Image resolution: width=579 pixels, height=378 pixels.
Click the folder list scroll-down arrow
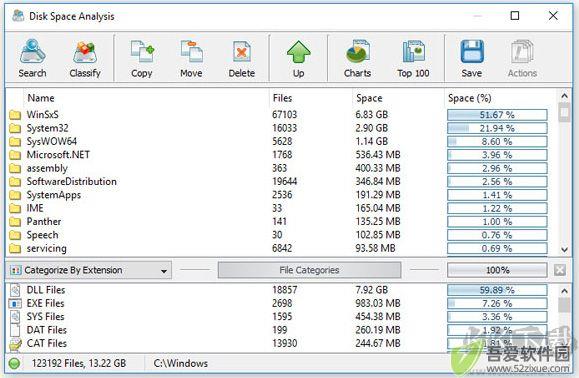564,250
